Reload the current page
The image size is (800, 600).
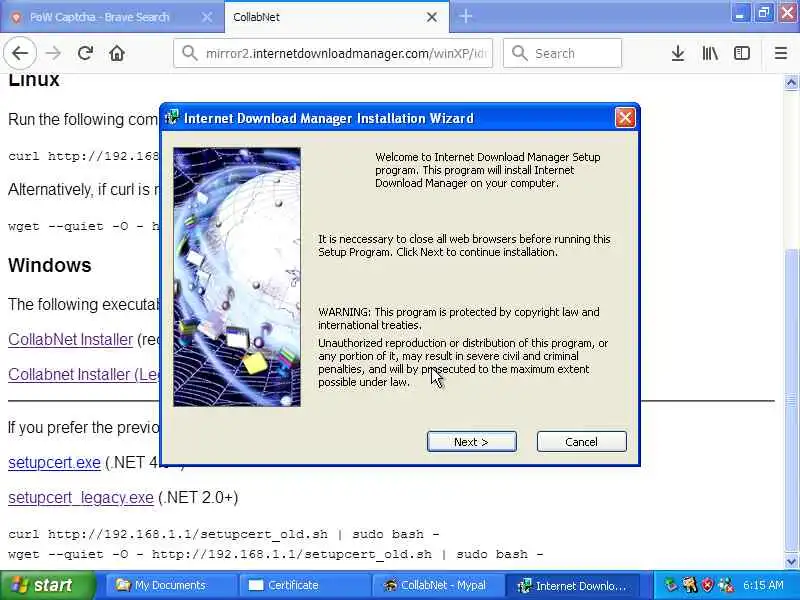click(85, 53)
